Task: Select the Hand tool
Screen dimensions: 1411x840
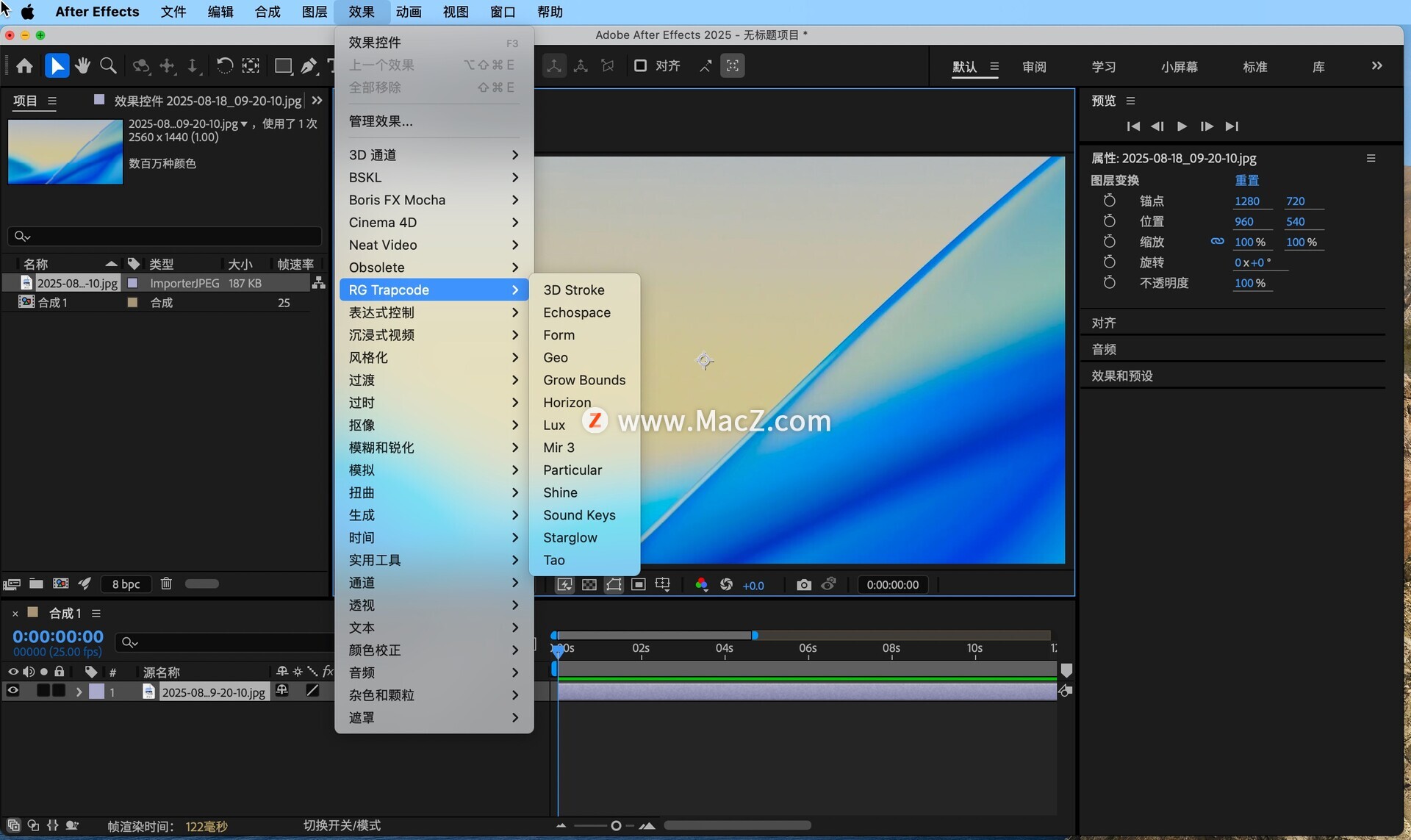Action: point(82,66)
